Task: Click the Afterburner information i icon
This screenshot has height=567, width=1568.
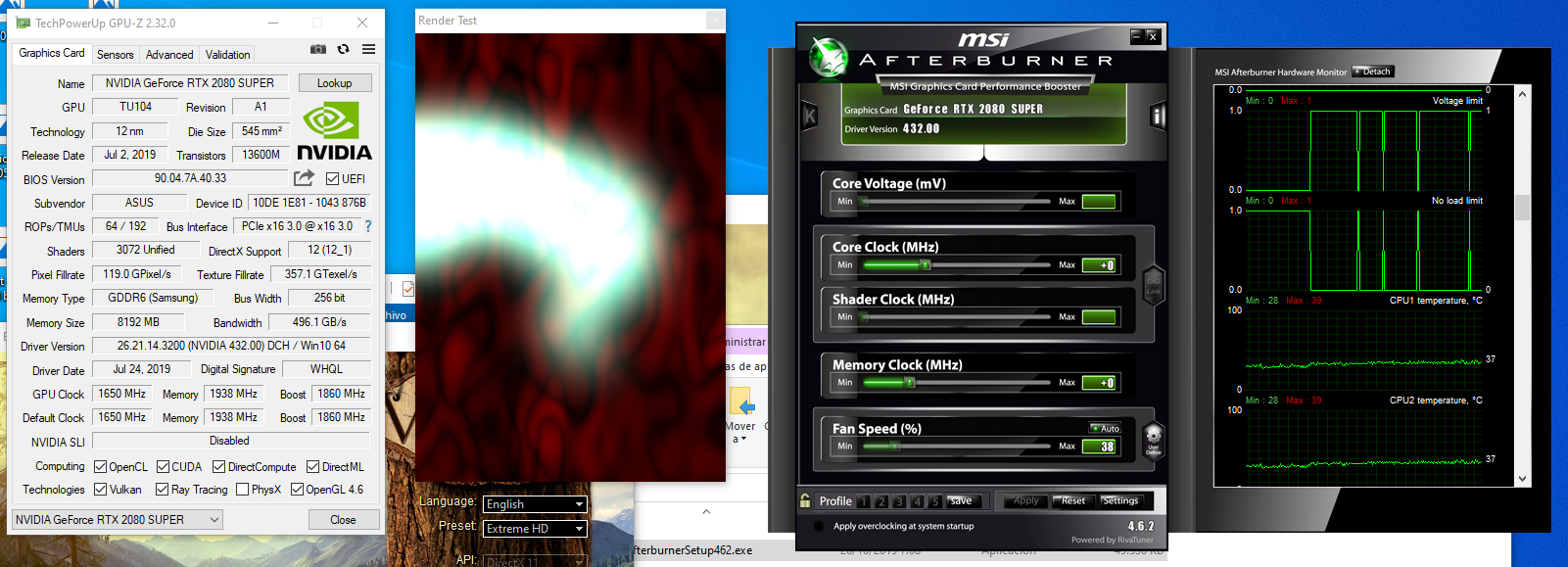Action: point(1158,117)
